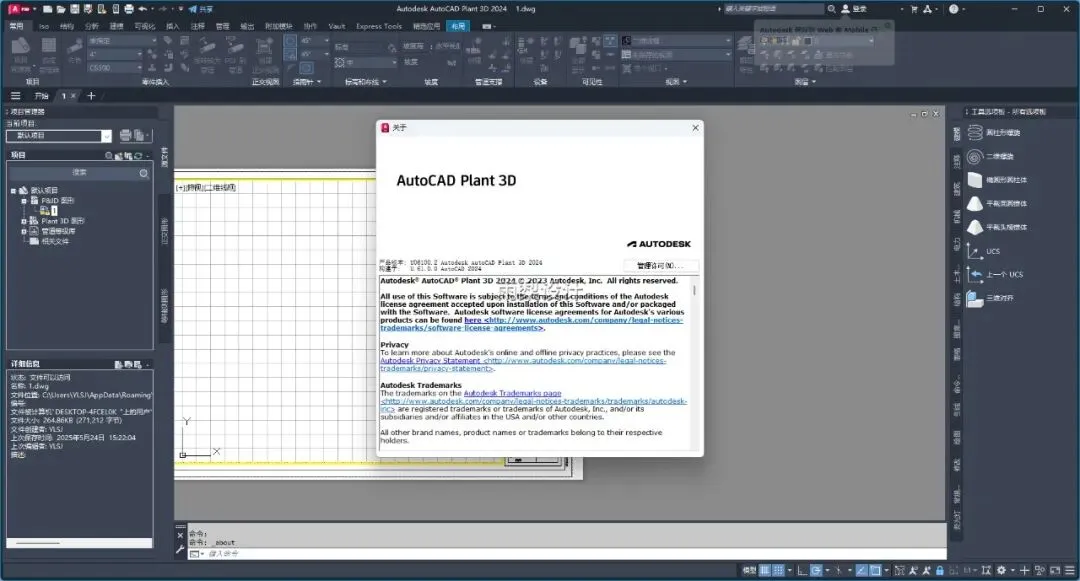Collapse the P&ID 图形 tree node
The width and height of the screenshot is (1080, 581).
(x=23, y=201)
